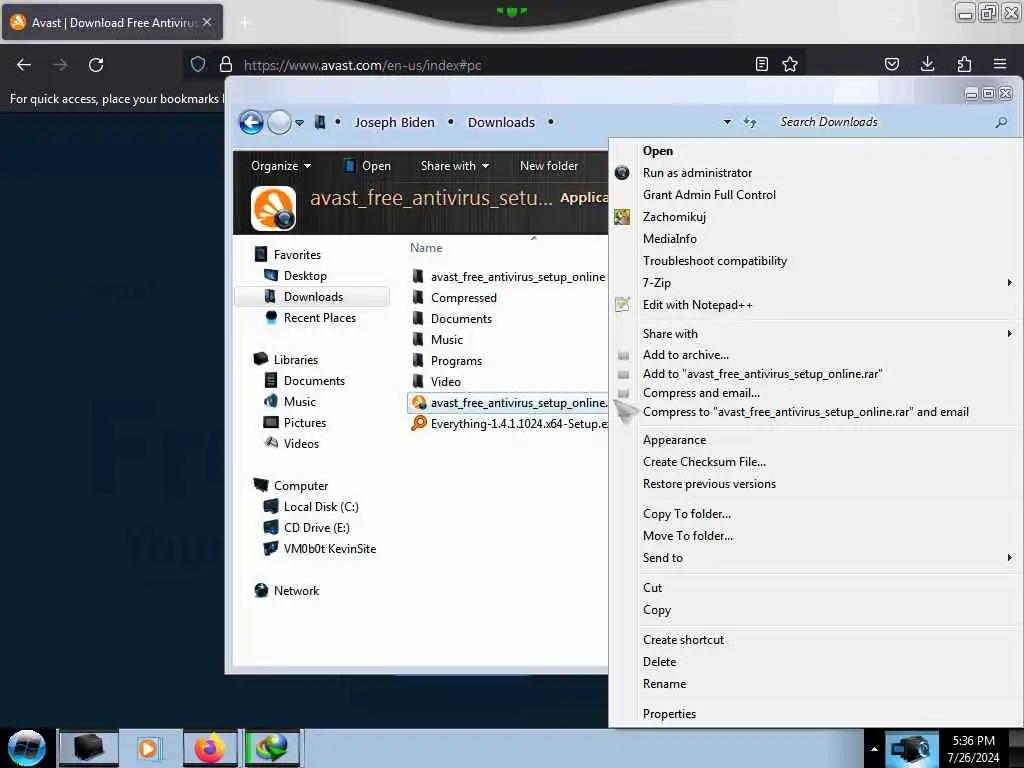Screen dimensions: 1024x768
Task: Choose Troubleshoot compatibility
Action: tap(714, 261)
